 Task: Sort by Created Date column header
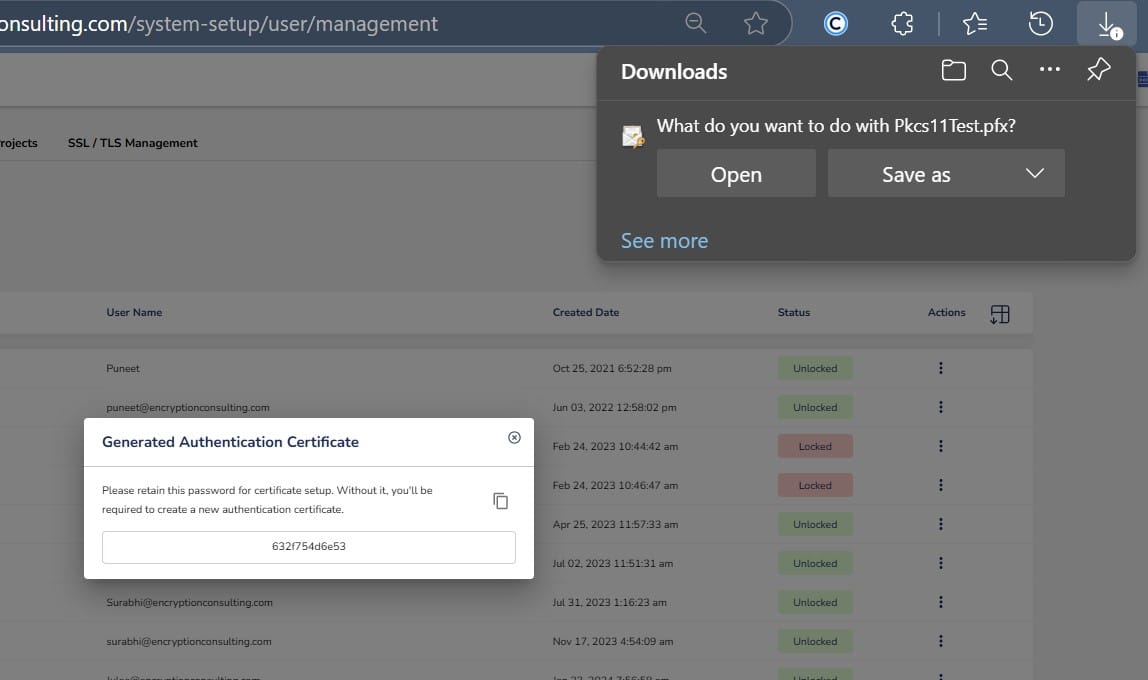click(x=586, y=312)
